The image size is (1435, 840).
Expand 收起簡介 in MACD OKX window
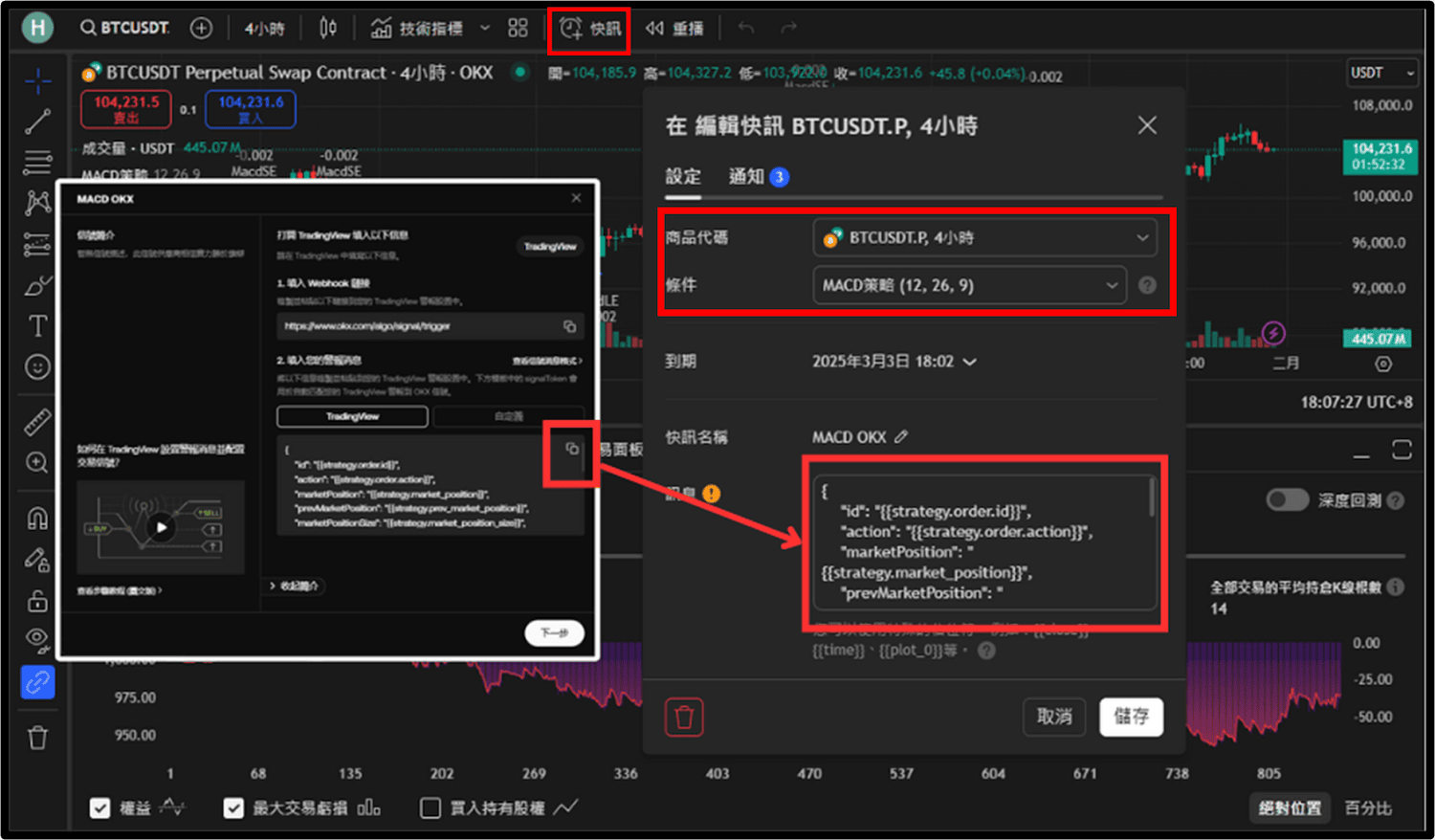(295, 586)
